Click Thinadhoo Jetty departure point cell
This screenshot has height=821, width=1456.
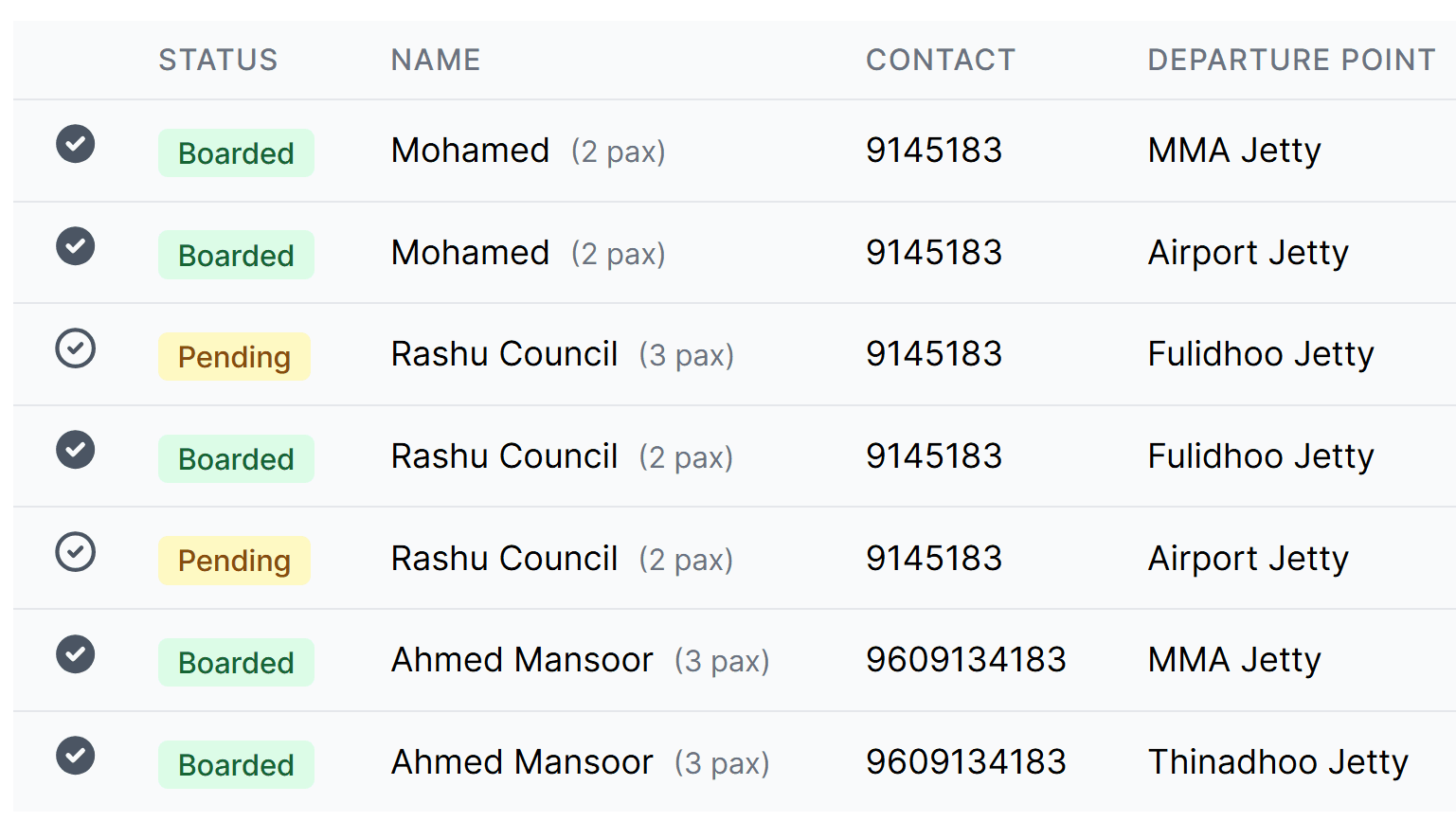1278,762
